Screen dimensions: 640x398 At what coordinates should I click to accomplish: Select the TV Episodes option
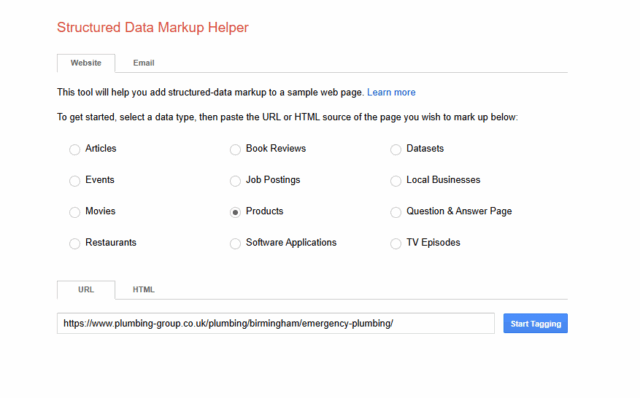point(396,244)
